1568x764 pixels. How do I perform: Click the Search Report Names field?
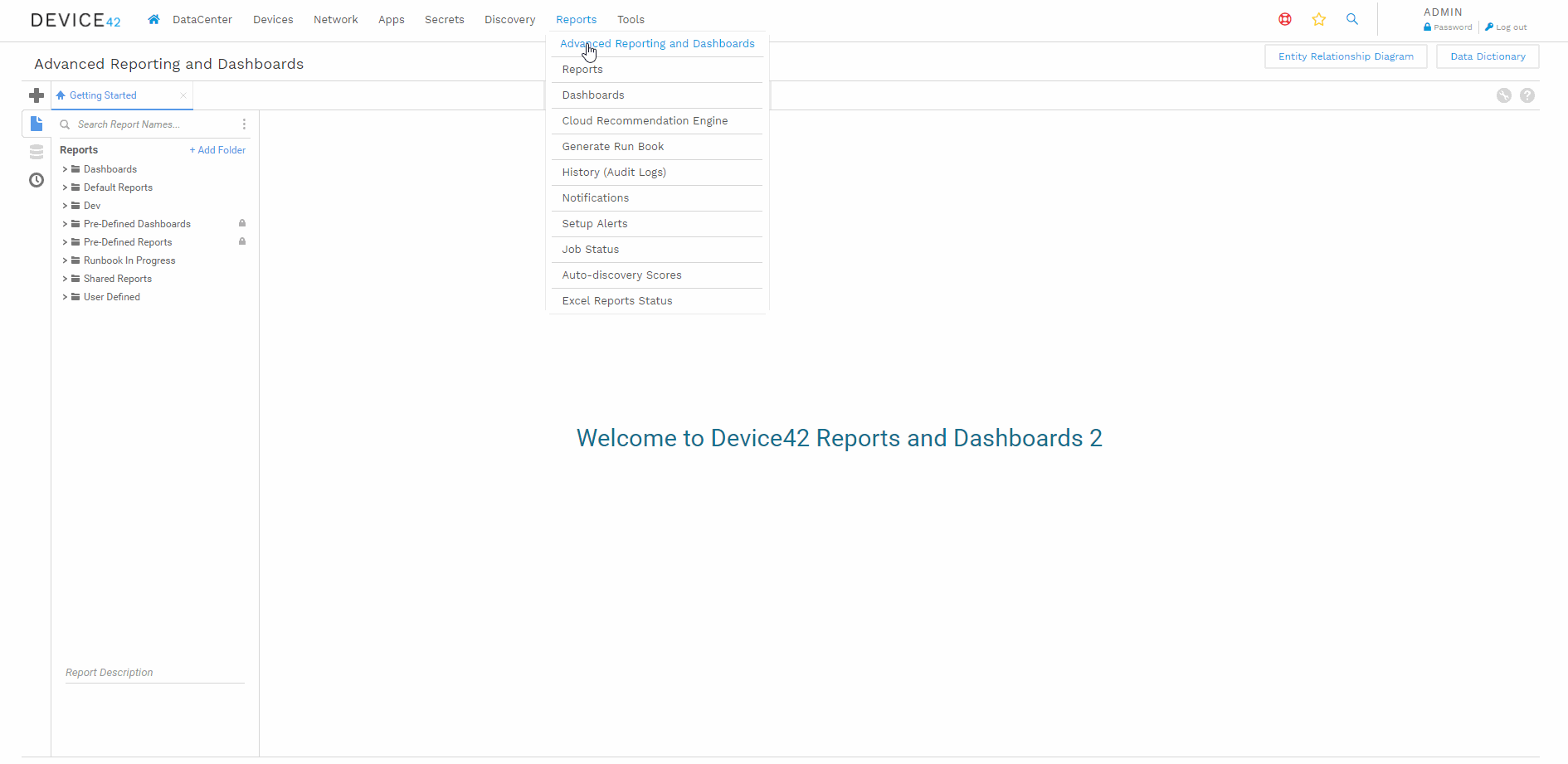(149, 124)
